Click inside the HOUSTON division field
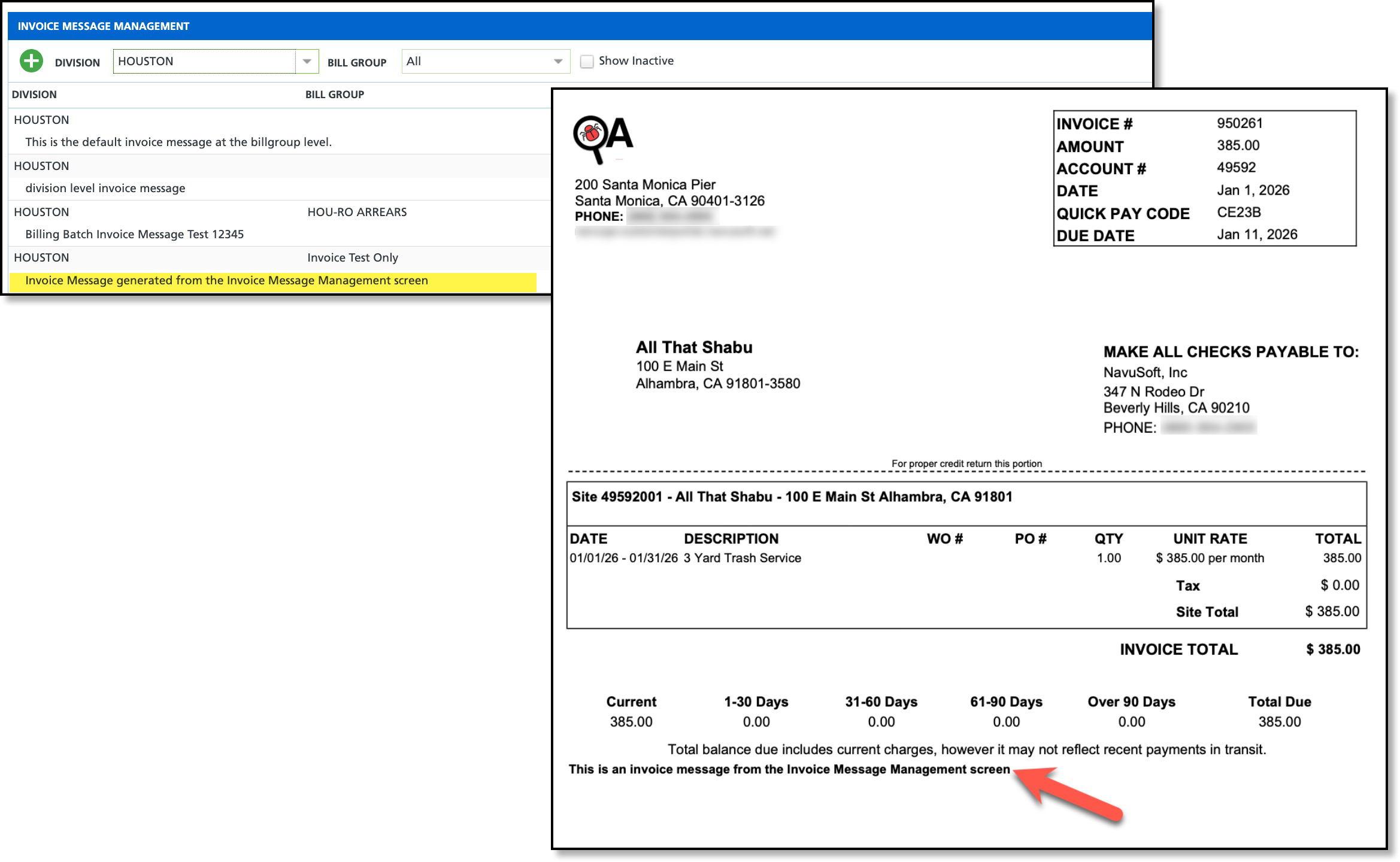 pyautogui.click(x=204, y=62)
